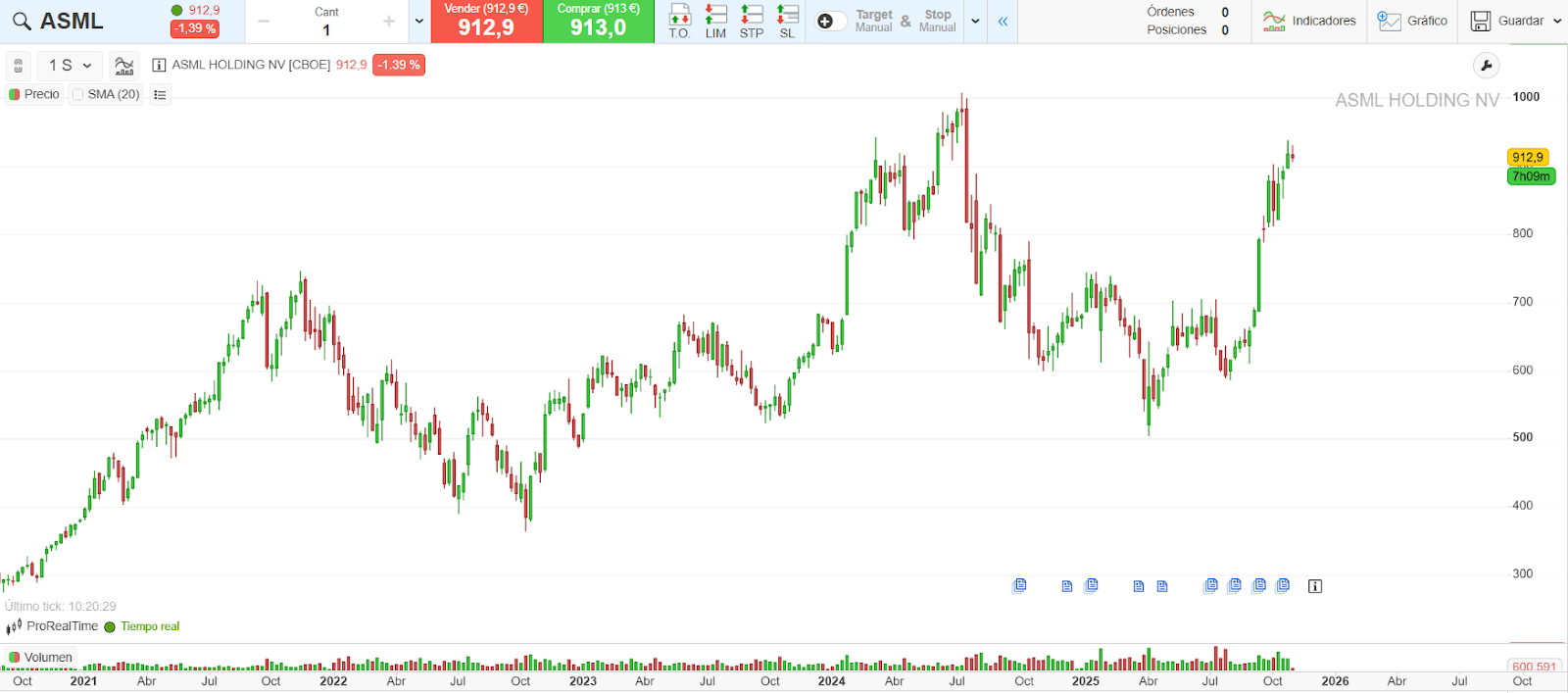1568x693 pixels.
Task: Increase quantity with the plus button
Action: [389, 21]
